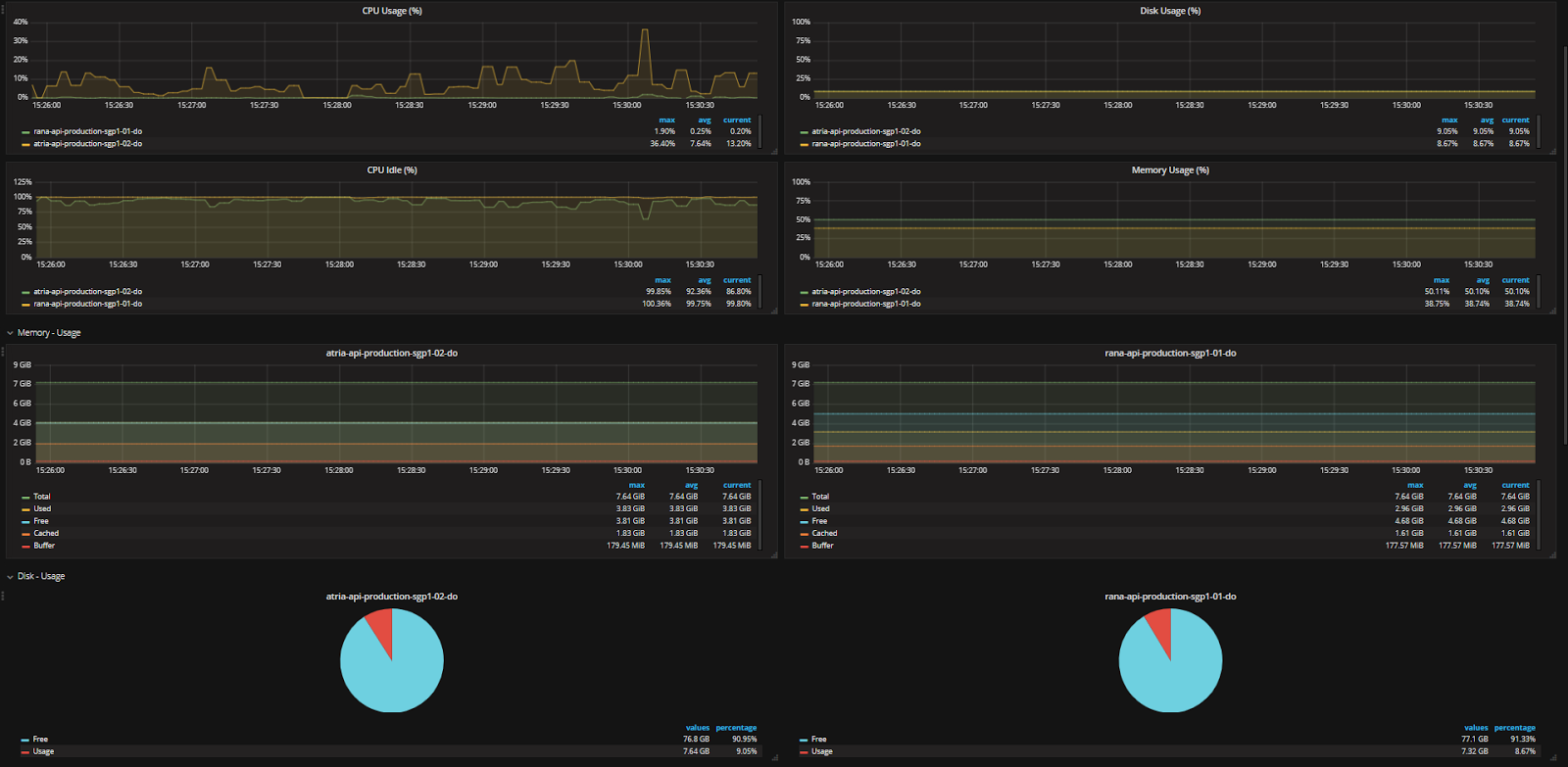Screen dimensions: 1568x767
Task: Sort CPU Usage legend by avg column
Action: click(x=705, y=120)
